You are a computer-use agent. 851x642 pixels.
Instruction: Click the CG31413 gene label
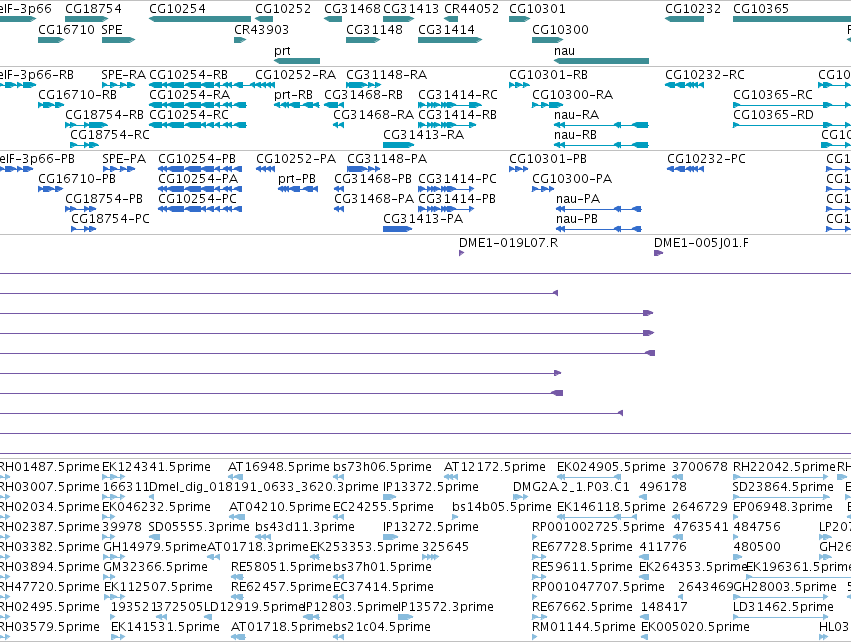tap(411, 9)
